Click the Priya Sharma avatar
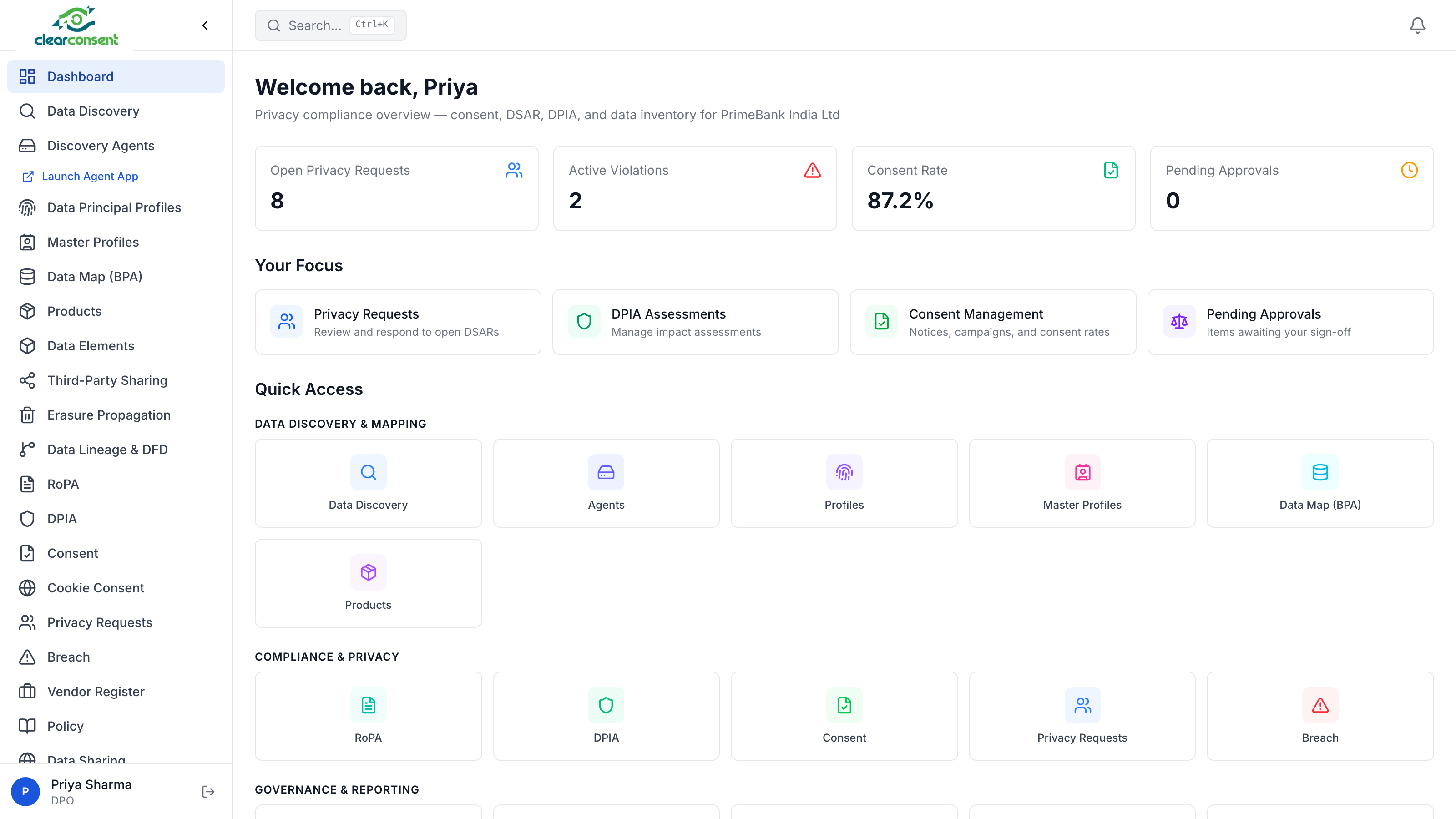This screenshot has width=1456, height=819. click(x=25, y=791)
